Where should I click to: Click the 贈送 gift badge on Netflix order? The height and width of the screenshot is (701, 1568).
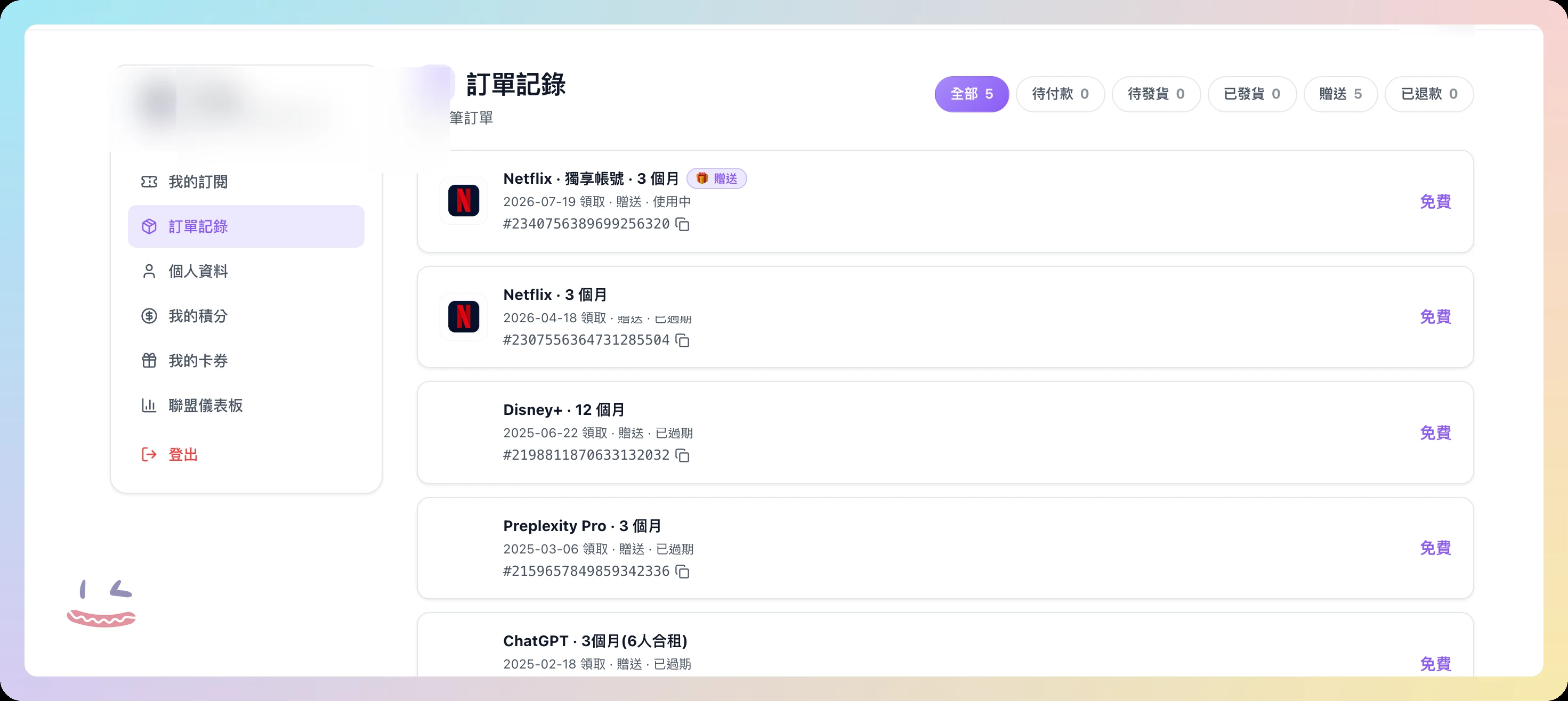pos(716,178)
